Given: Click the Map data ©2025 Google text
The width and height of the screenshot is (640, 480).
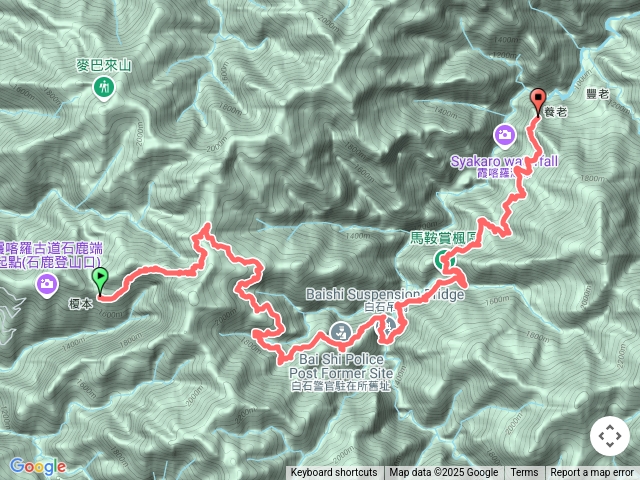Looking at the screenshot, I should [x=444, y=473].
